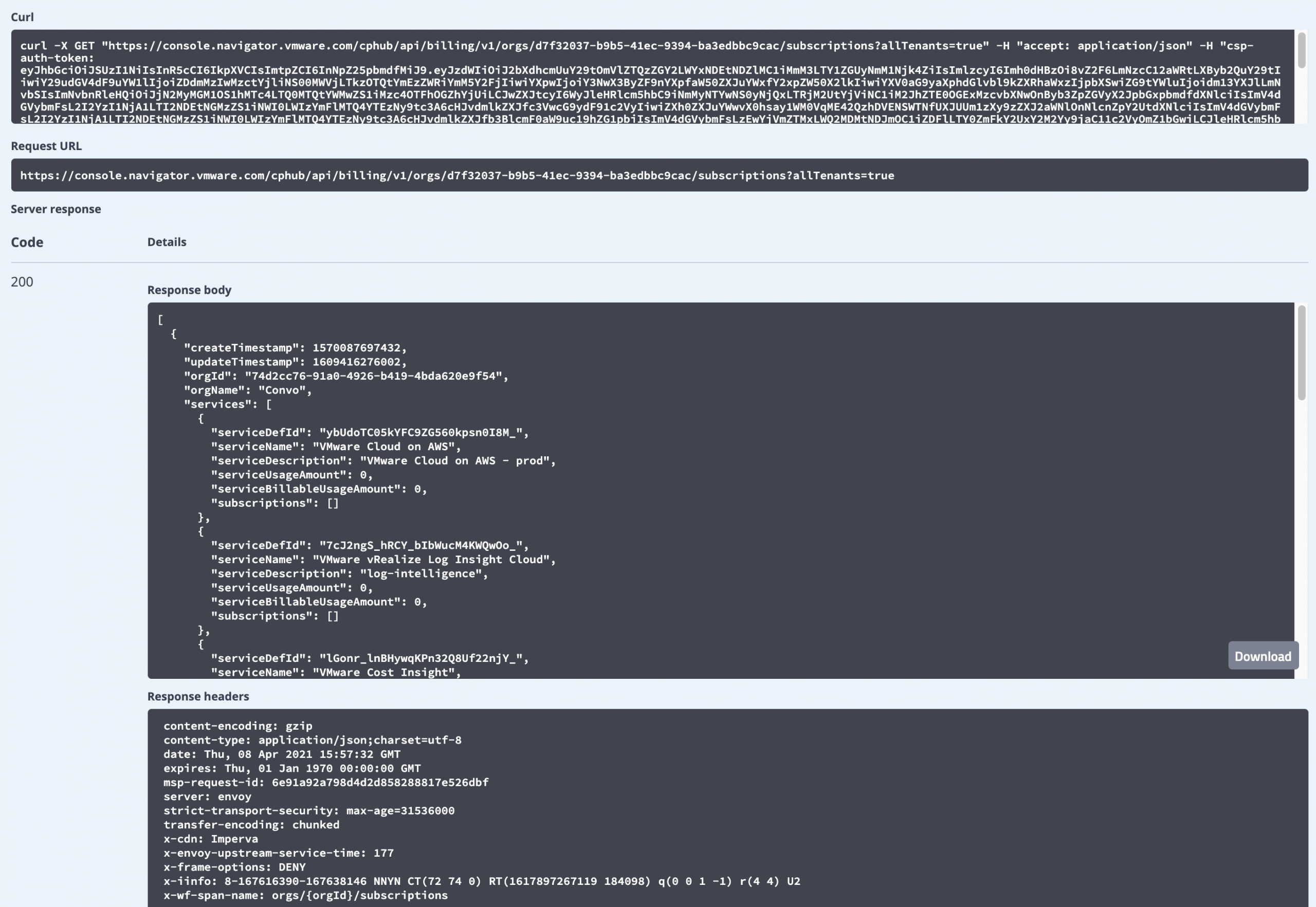Click the msp-request-id header line
The image size is (1316, 907).
coord(326,782)
